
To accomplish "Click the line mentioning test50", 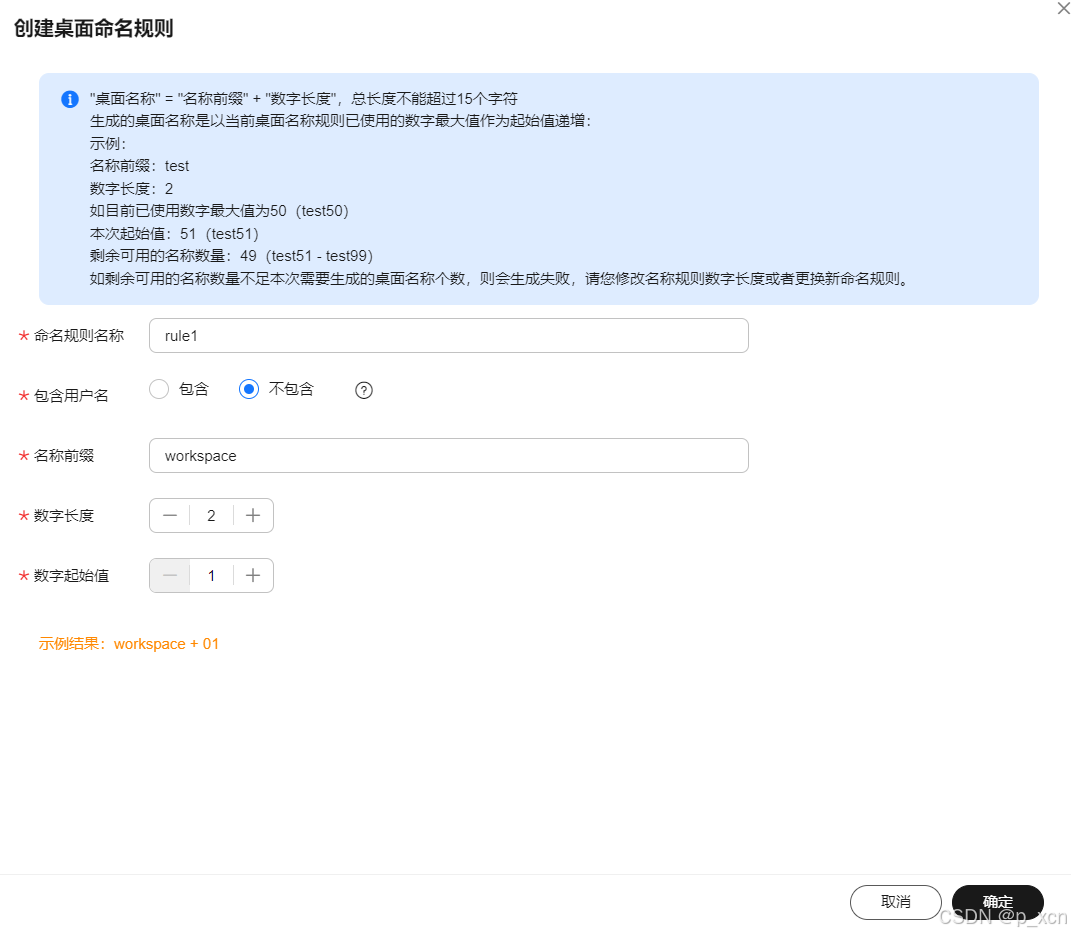I will (219, 211).
